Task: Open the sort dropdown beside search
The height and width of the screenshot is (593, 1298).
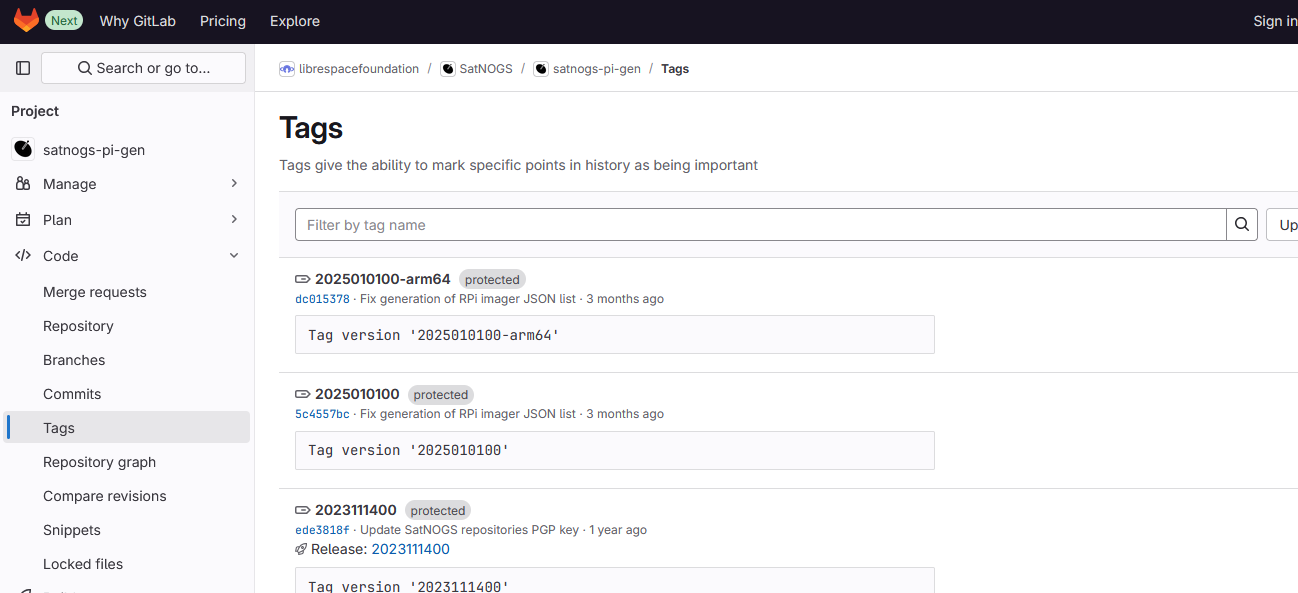Action: pyautogui.click(x=1282, y=225)
